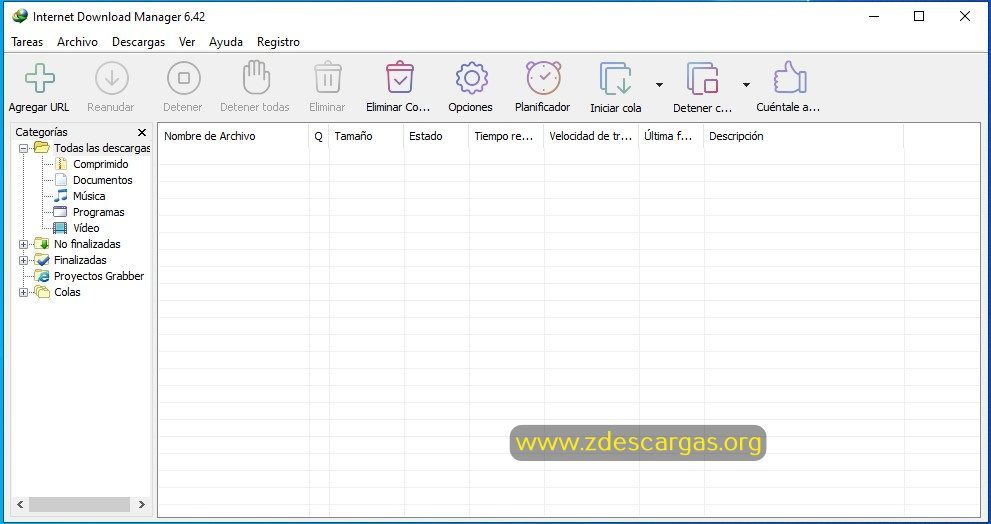Click the Colas folder icon
Viewport: 991px width, 524px height.
click(42, 292)
